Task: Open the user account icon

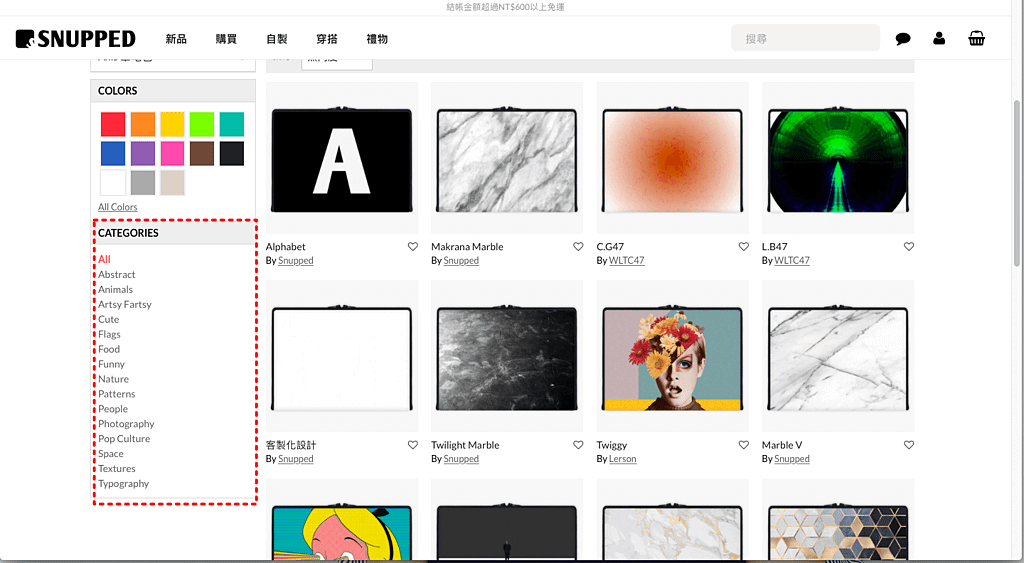Action: click(x=939, y=39)
